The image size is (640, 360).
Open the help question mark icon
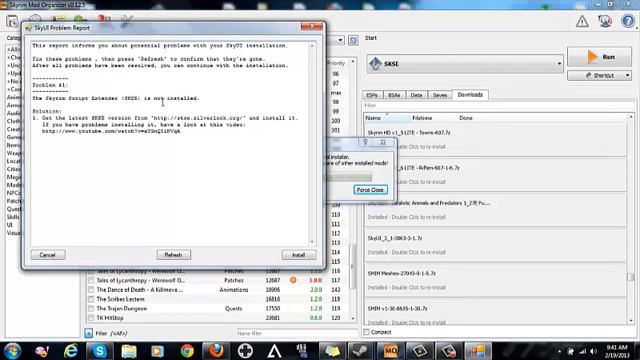click(x=628, y=21)
